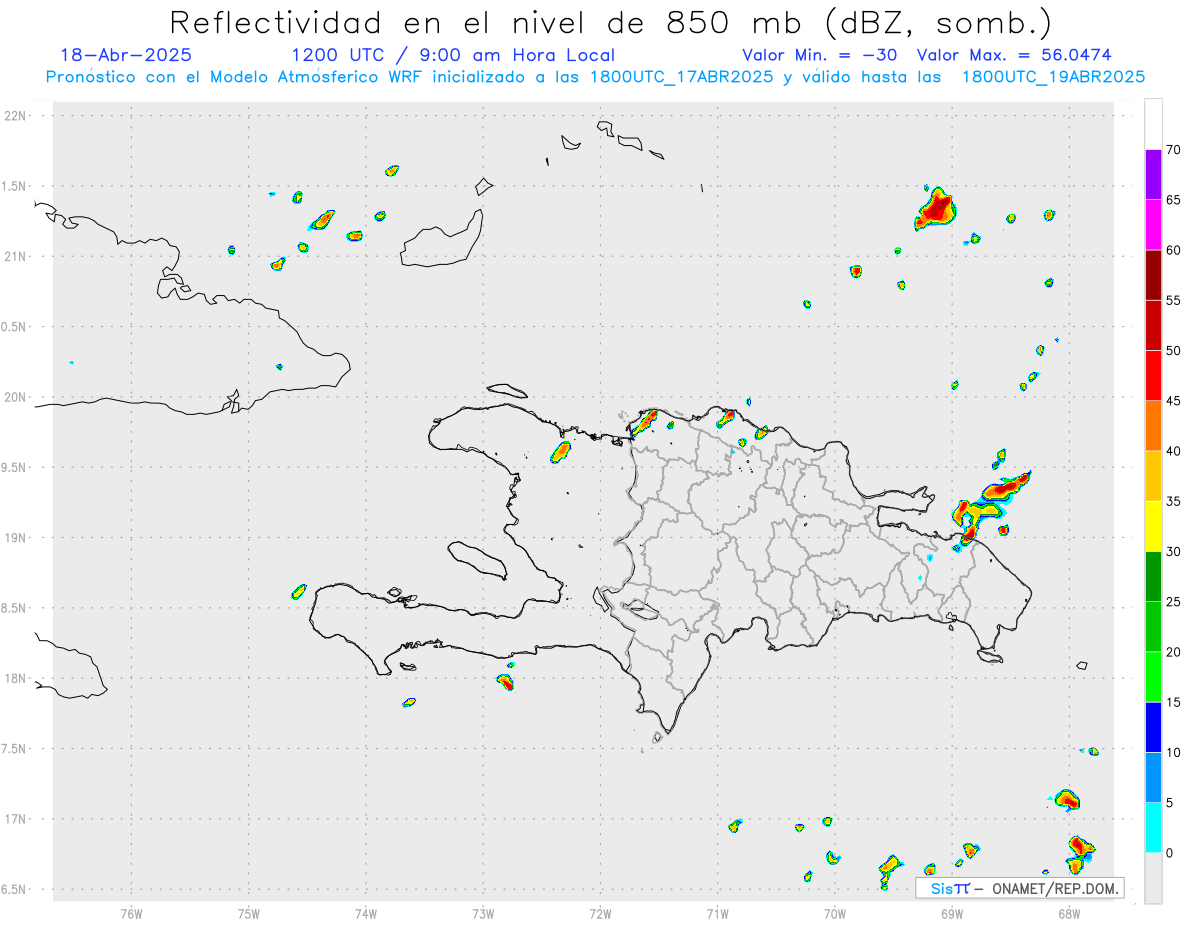Click the 'Valor Max. = 56.0474' text
Image resolution: width=1200 pixels, height=927 pixels.
[1014, 55]
